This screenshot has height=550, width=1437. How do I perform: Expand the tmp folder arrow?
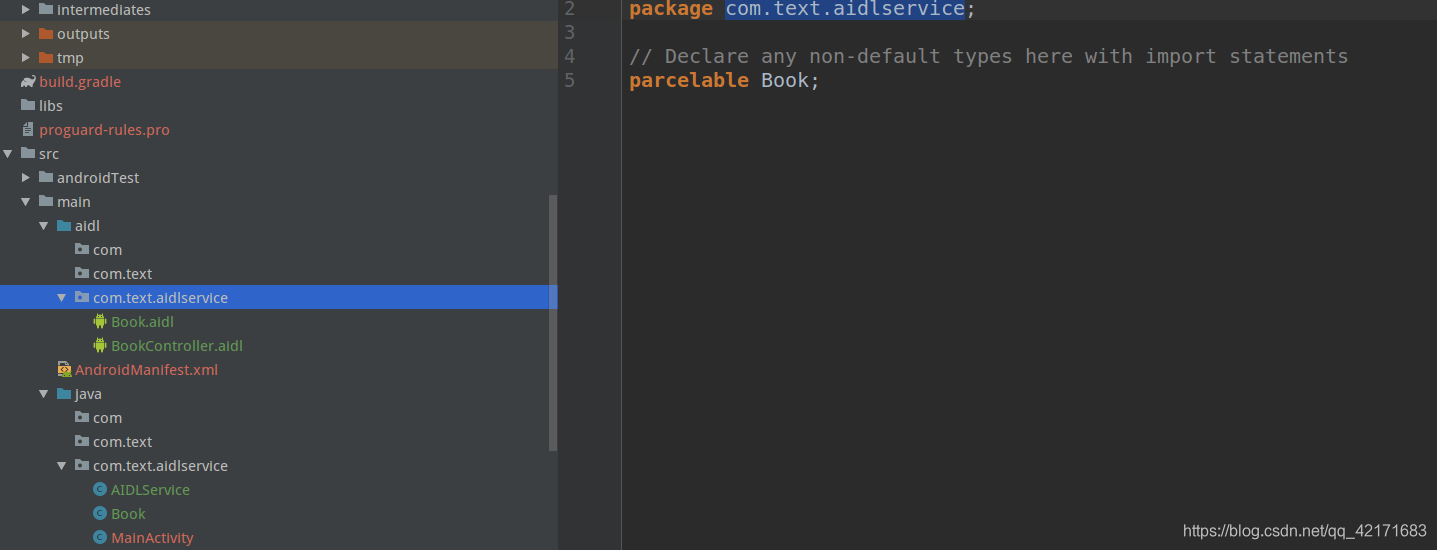pyautogui.click(x=26, y=57)
